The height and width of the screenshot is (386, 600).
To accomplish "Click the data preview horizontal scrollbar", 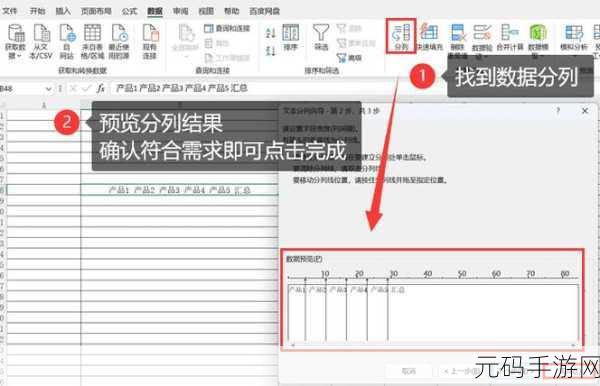I will click(x=432, y=345).
